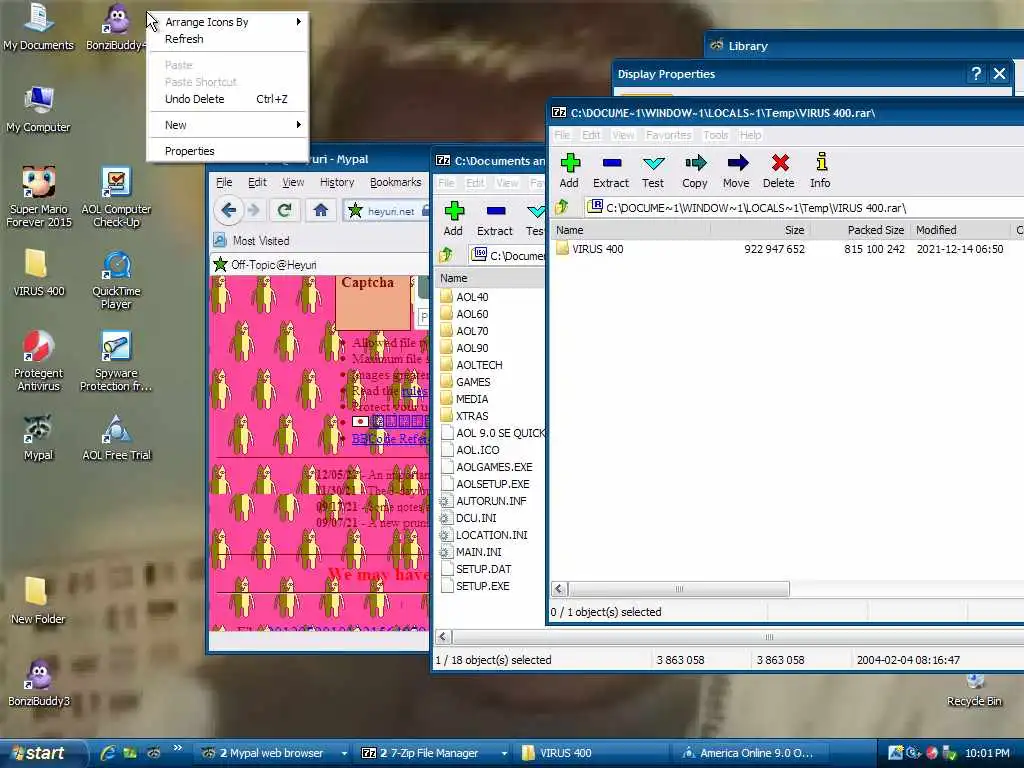Select AOL Free Trial desktop icon
The image size is (1024, 768).
[116, 438]
